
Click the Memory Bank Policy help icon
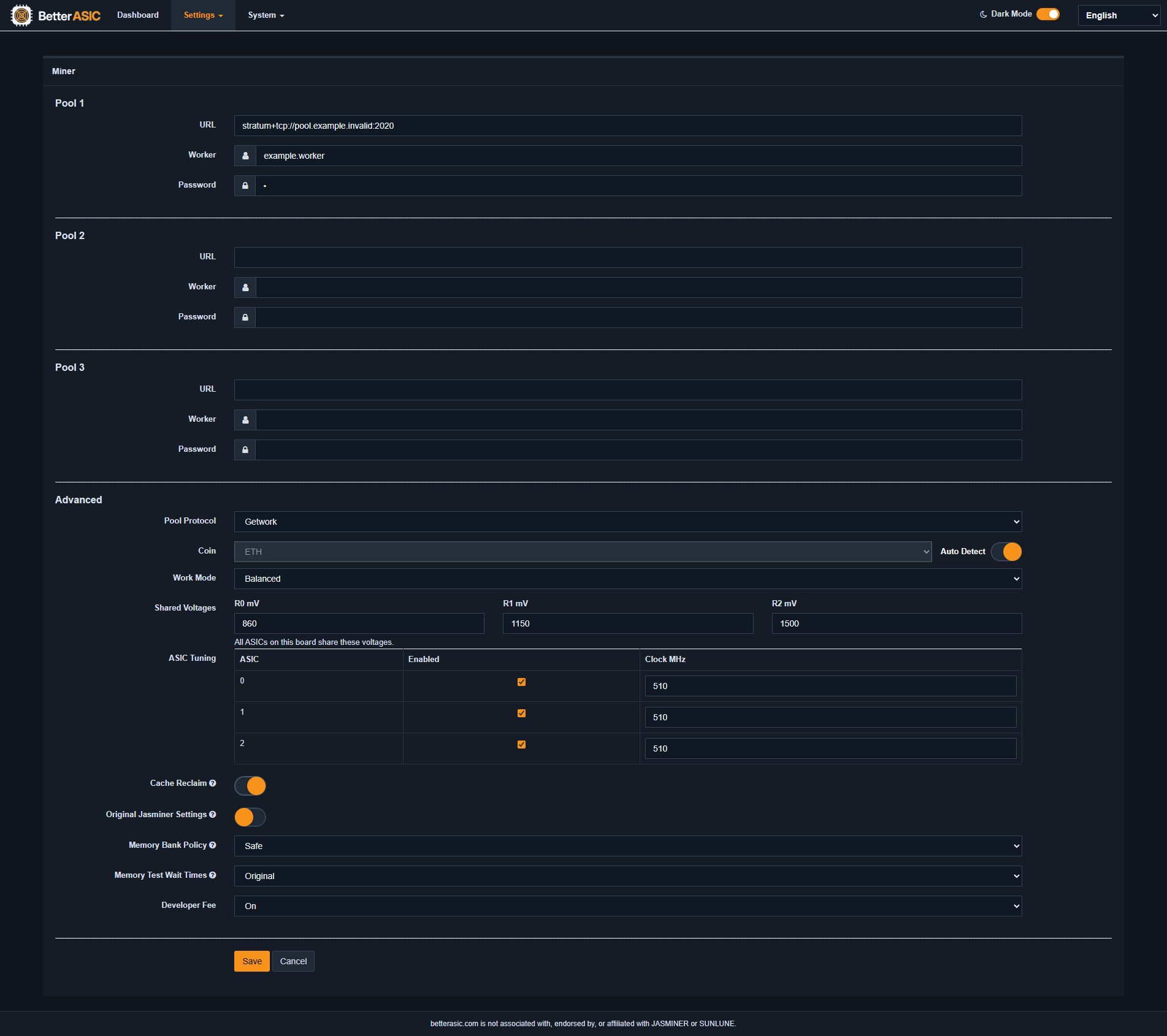pyautogui.click(x=213, y=845)
